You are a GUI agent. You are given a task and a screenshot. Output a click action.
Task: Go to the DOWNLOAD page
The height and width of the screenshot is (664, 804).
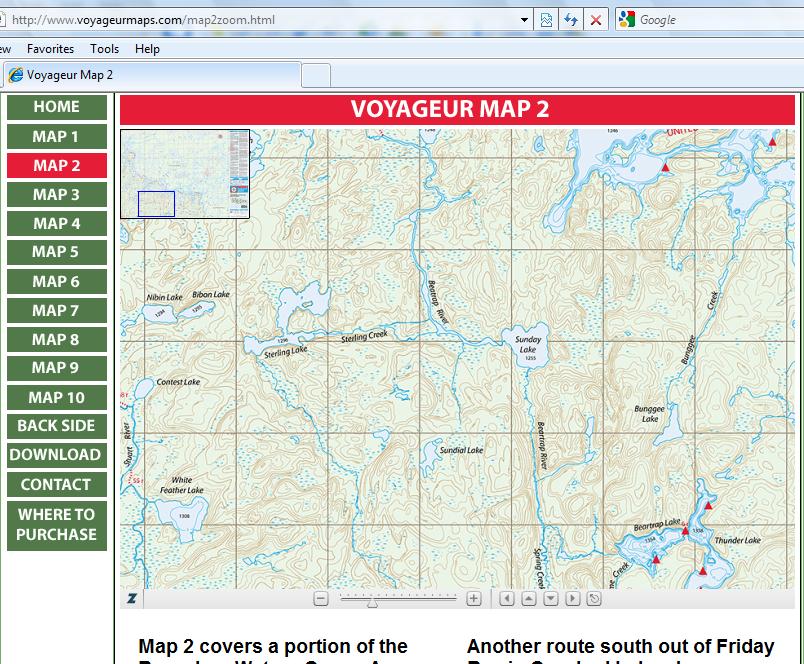point(57,455)
